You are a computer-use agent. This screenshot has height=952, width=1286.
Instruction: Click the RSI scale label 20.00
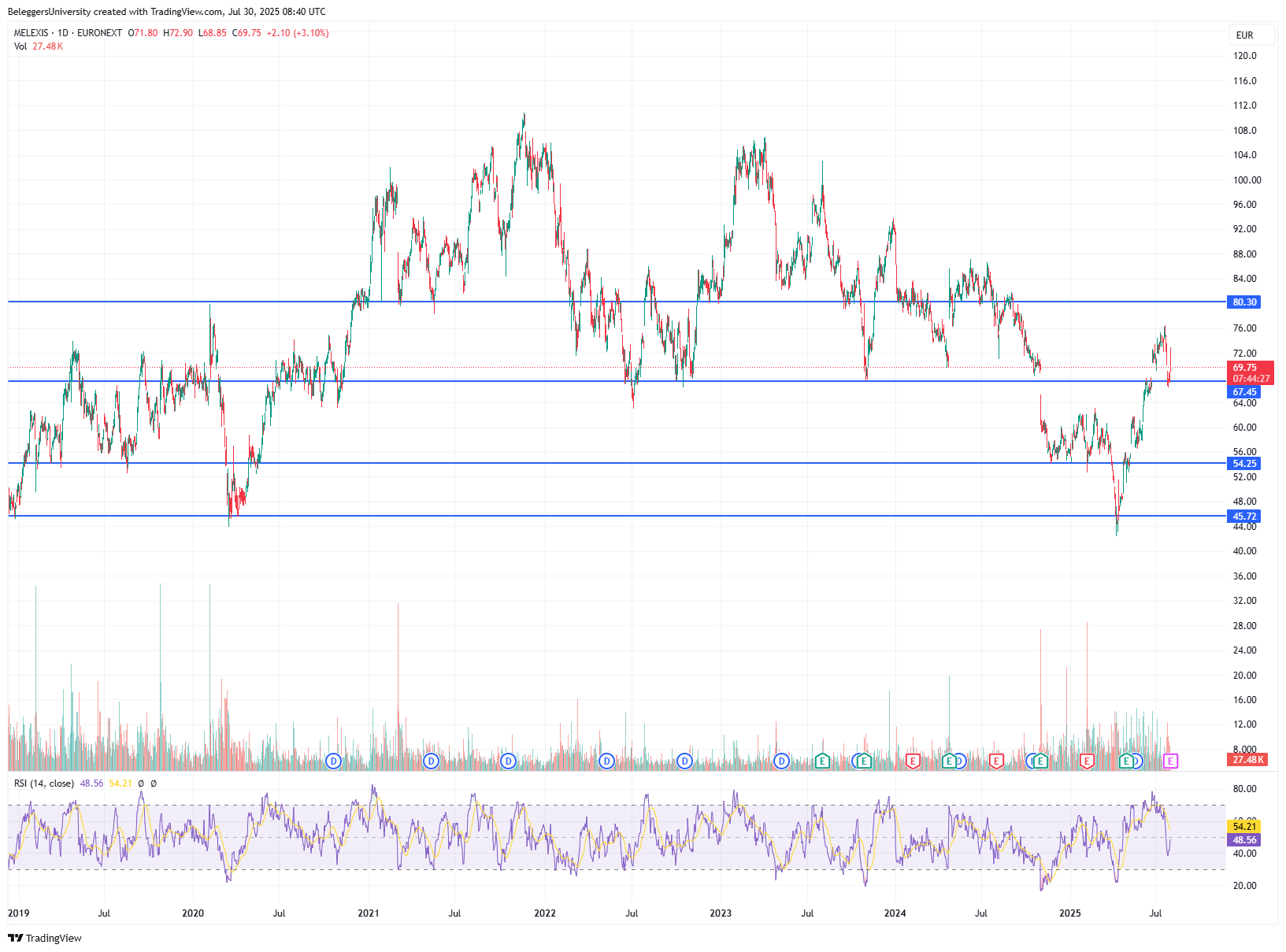(x=1245, y=886)
